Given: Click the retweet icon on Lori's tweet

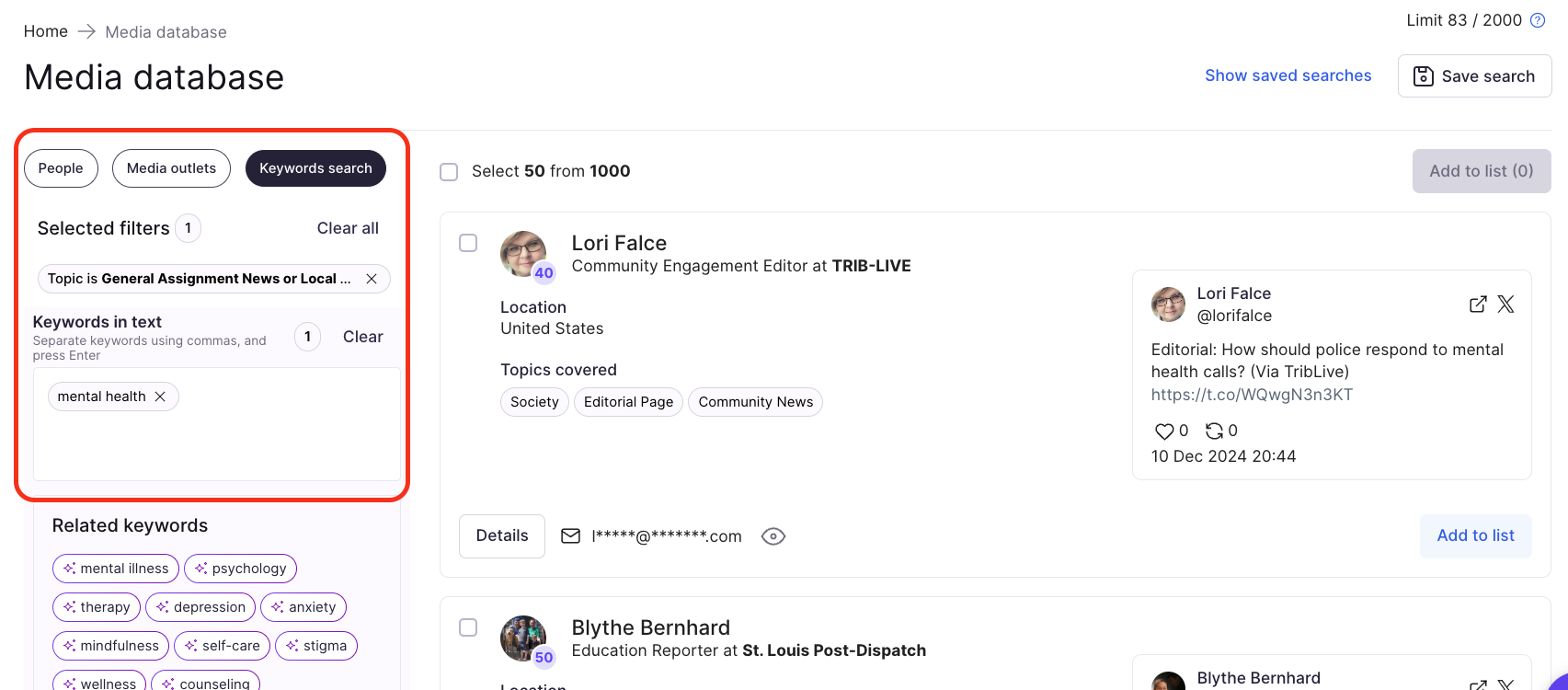Looking at the screenshot, I should 1215,431.
